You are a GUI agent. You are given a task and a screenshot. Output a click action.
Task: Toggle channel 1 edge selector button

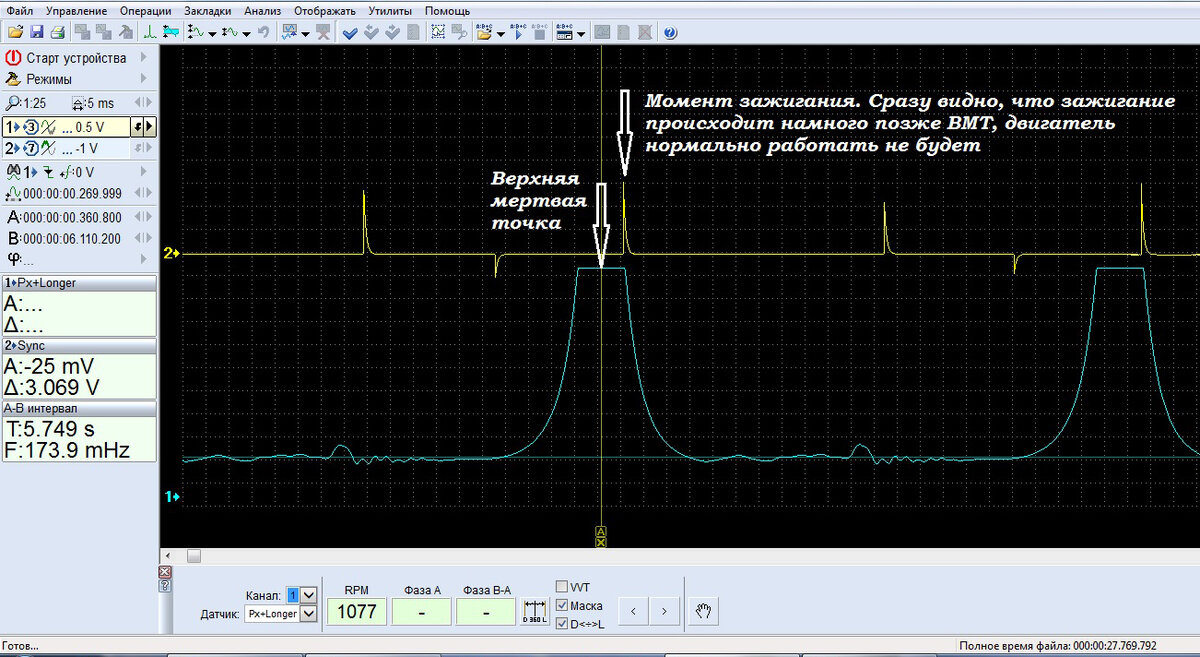pyautogui.click(x=136, y=127)
